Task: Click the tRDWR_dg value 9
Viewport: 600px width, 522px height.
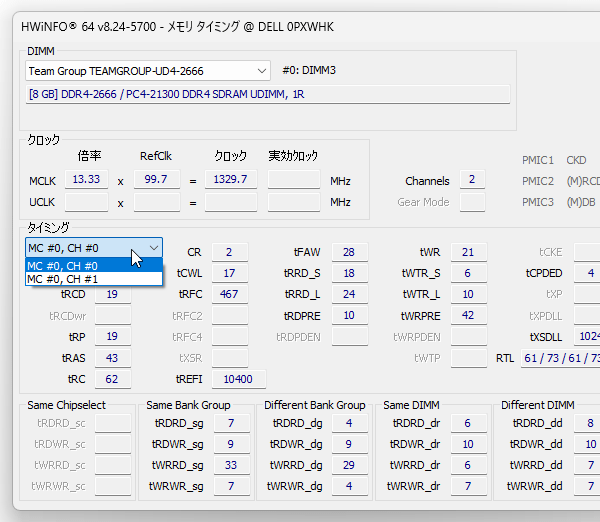Action: click(x=350, y=444)
